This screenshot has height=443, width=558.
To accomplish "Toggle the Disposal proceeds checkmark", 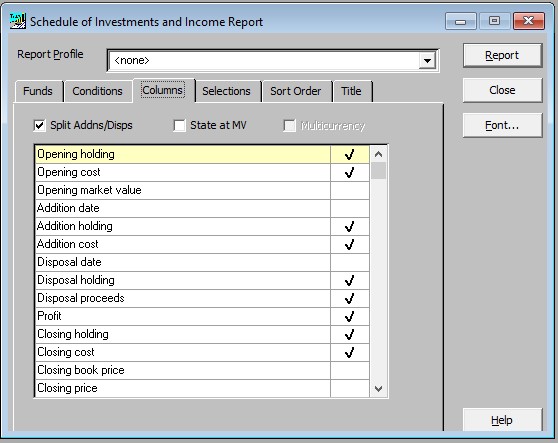I will pos(350,299).
